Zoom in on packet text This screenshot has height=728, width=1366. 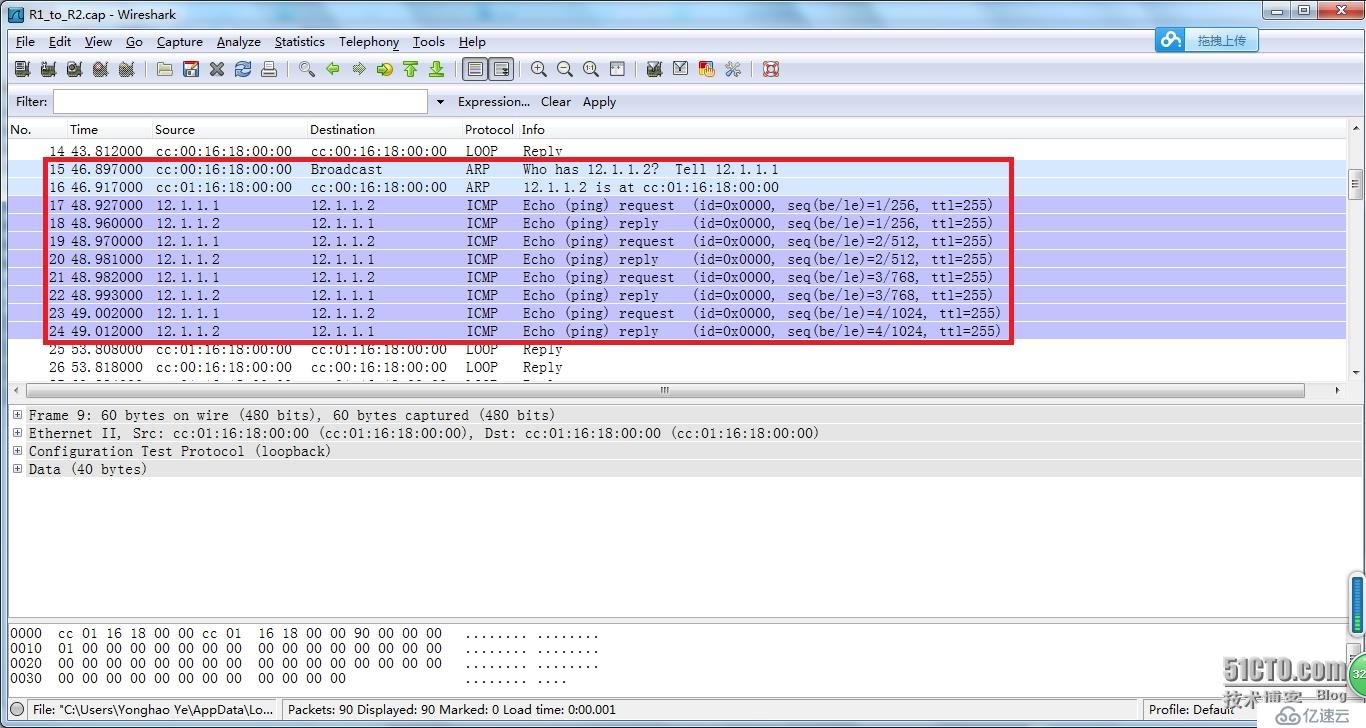coord(539,69)
